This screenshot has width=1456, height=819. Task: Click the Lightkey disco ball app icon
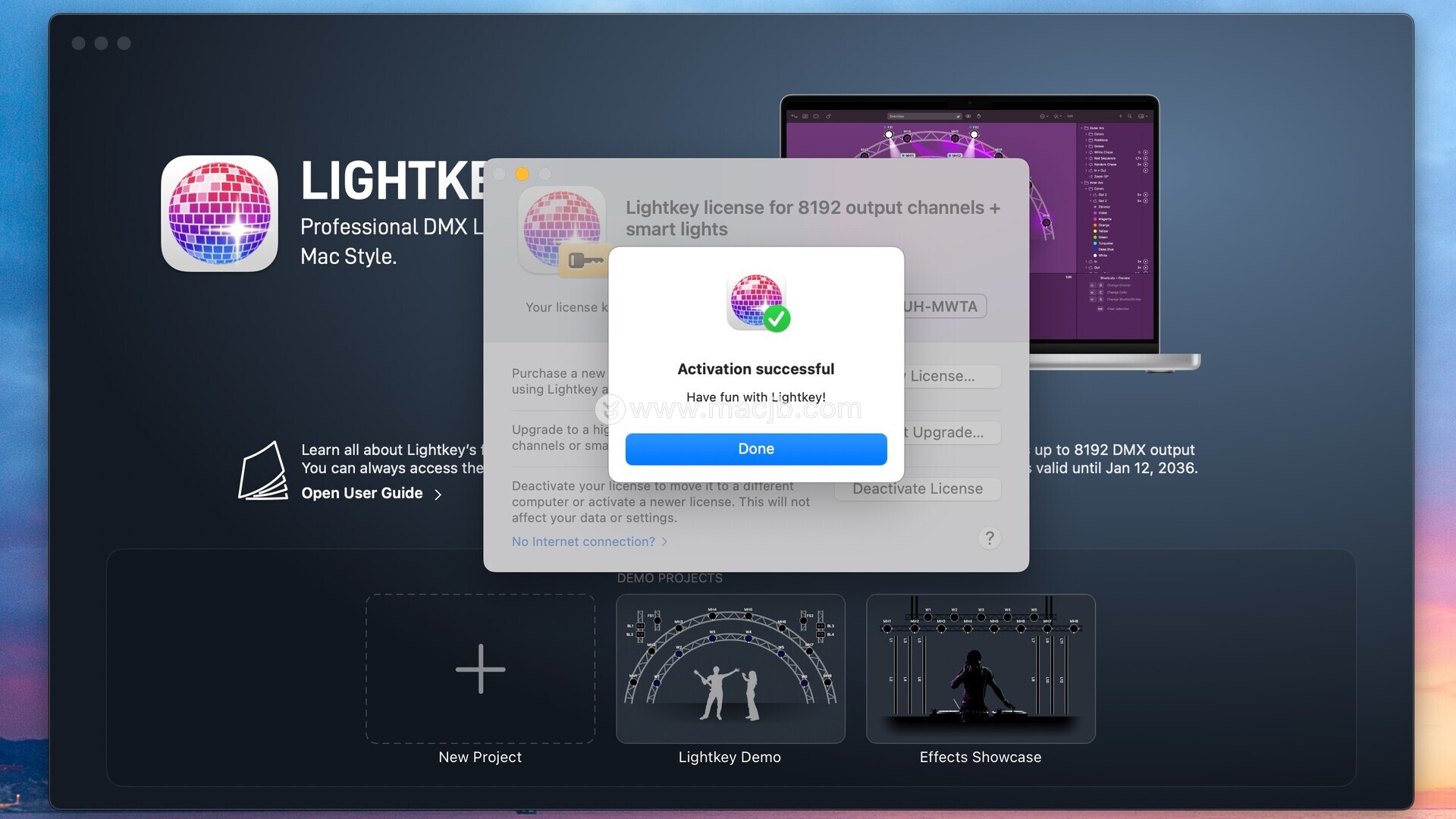pos(219,214)
